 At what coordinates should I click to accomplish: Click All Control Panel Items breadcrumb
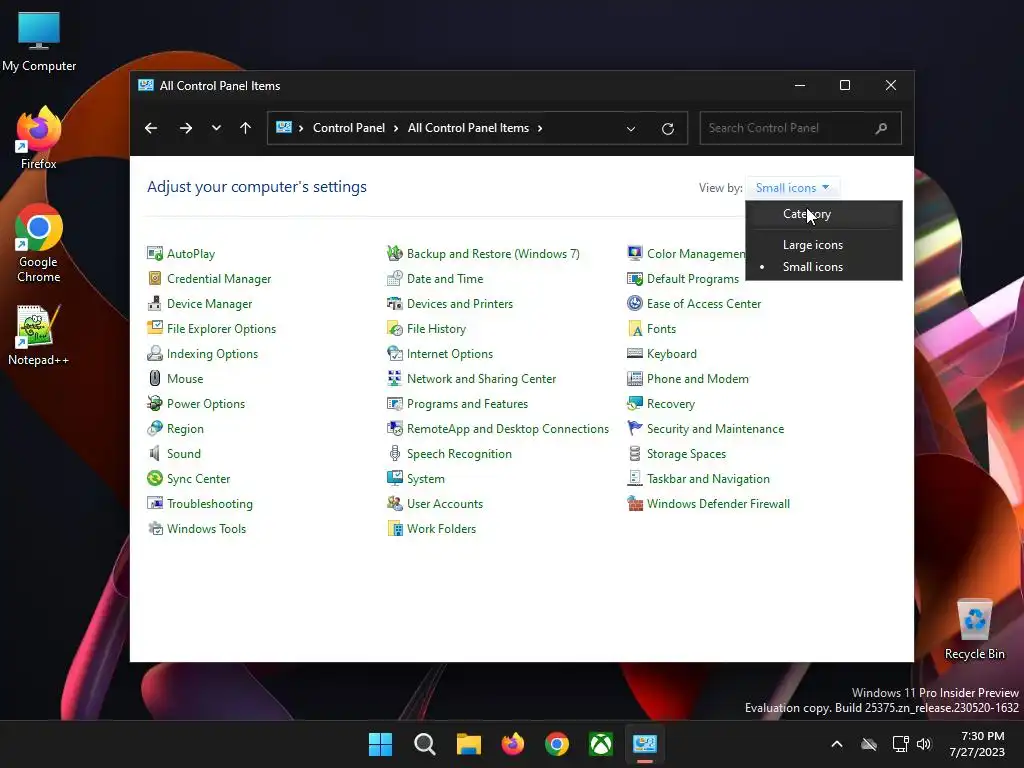[468, 128]
